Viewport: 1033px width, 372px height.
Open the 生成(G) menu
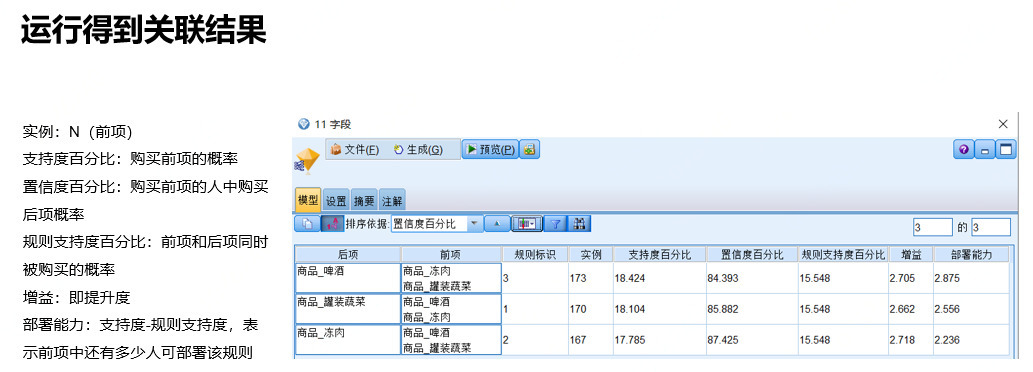pos(418,149)
